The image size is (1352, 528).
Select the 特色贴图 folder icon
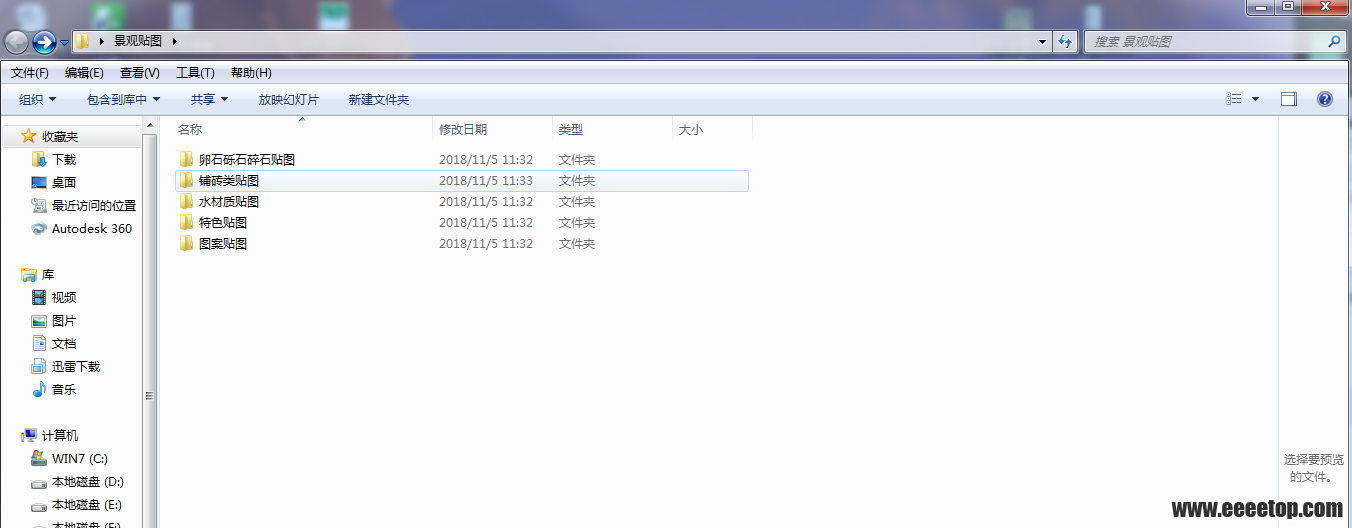pos(186,222)
